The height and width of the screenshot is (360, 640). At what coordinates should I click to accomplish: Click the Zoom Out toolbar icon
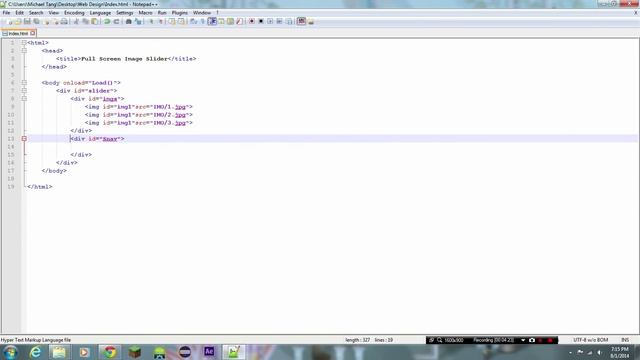point(160,21)
